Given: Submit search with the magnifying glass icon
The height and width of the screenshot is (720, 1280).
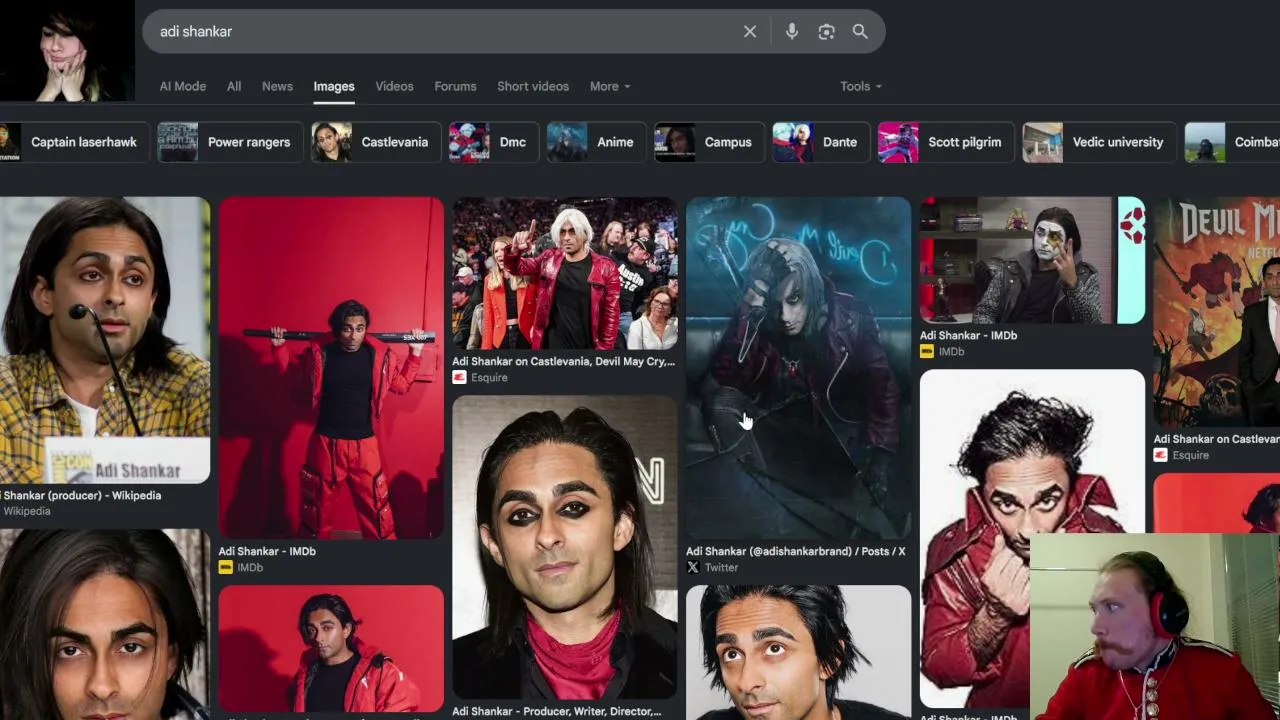Looking at the screenshot, I should pyautogui.click(x=860, y=31).
